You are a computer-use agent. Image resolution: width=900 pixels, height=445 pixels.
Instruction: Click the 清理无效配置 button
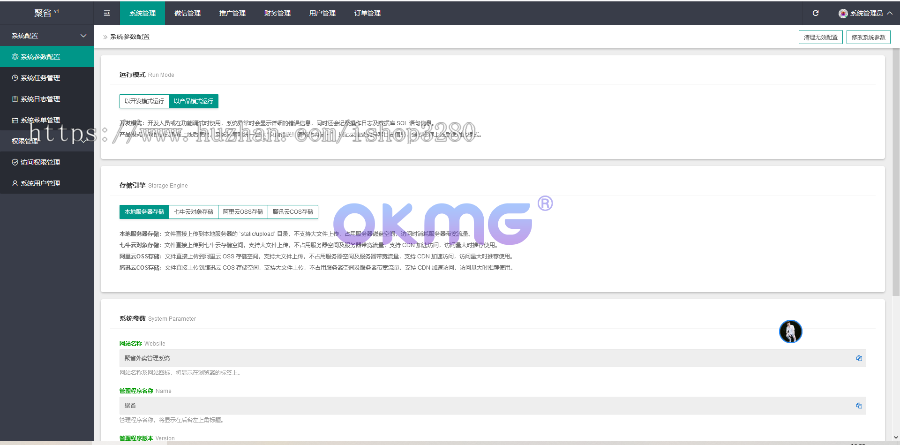[x=821, y=37]
